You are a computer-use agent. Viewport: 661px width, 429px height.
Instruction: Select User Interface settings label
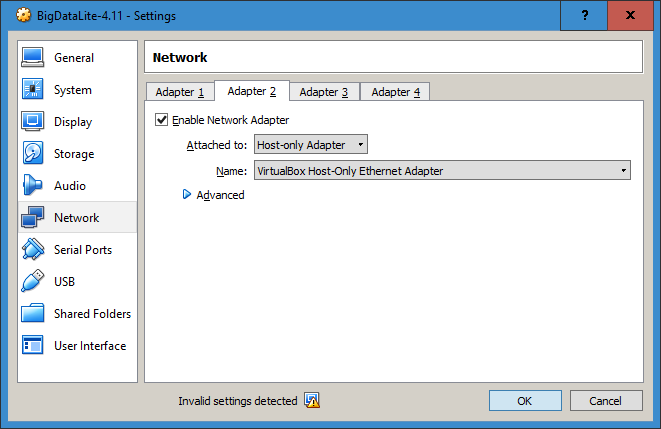tap(90, 346)
